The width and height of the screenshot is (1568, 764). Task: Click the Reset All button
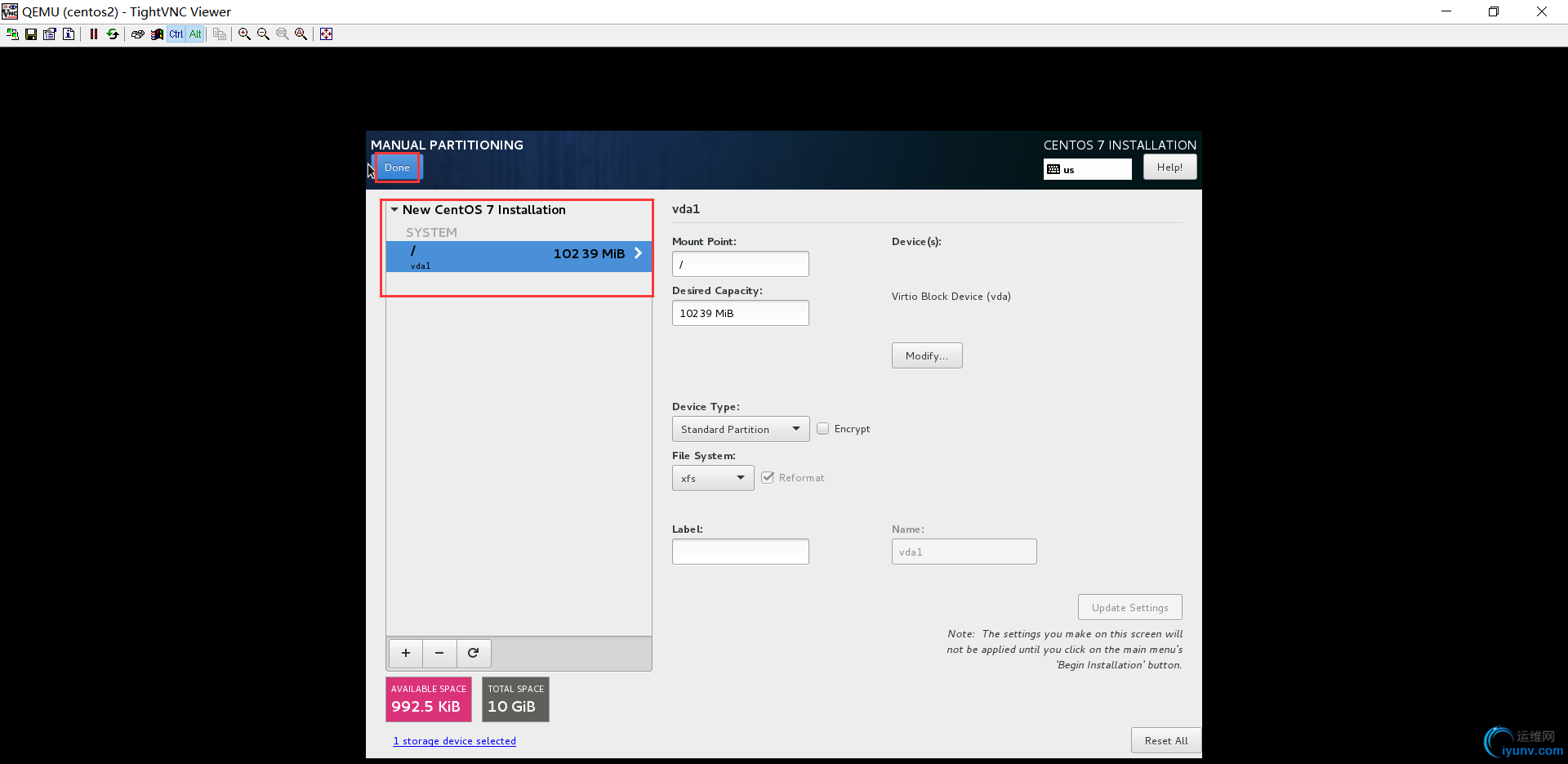(1166, 740)
